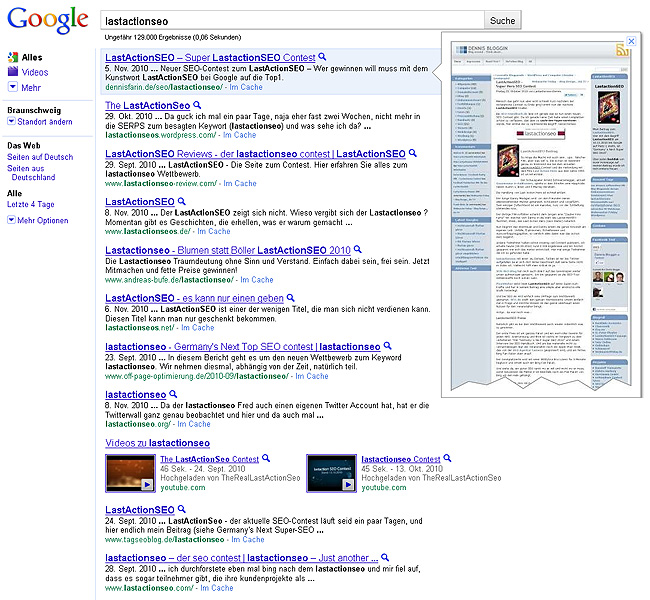
Task: Click 'Mehr' label in left sidebar
Action: pyautogui.click(x=31, y=88)
